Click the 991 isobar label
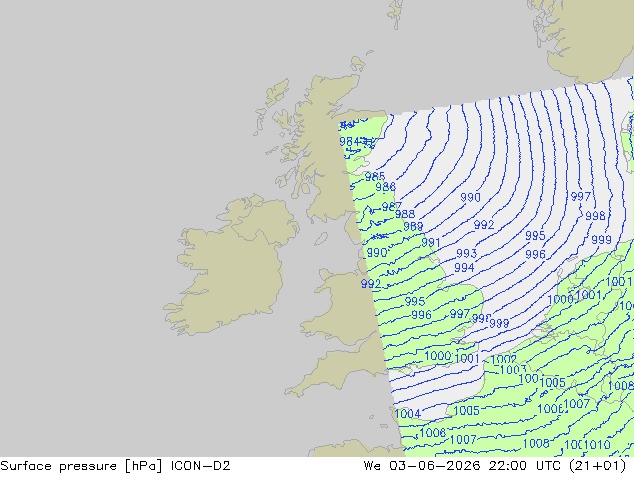Viewport: 634px width, 490px height. tap(431, 243)
